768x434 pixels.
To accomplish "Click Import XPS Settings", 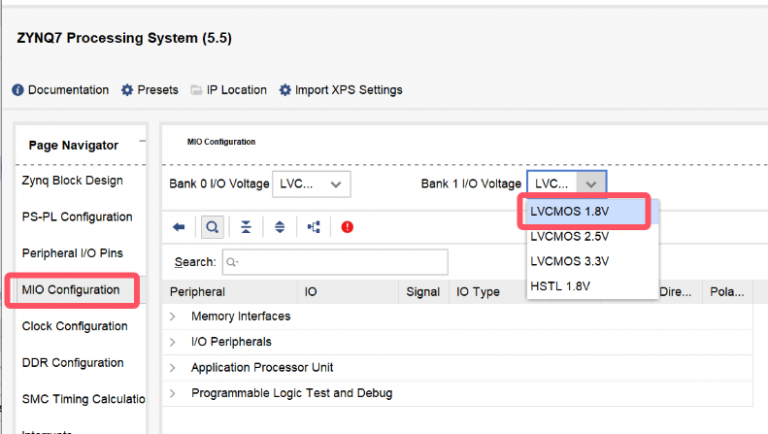I will click(x=340, y=90).
